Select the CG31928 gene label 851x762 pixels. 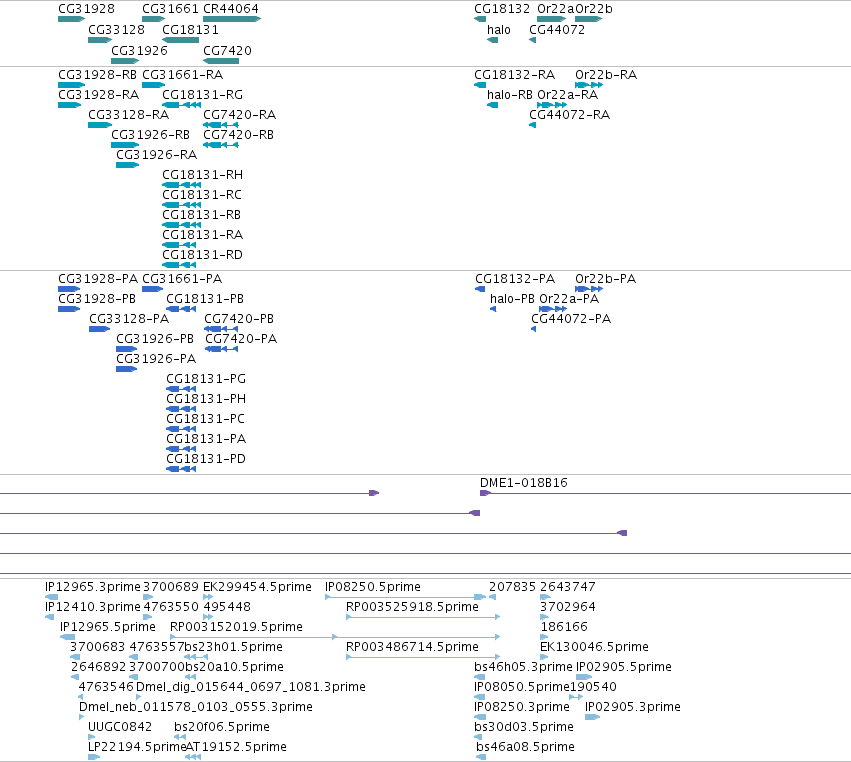(86, 9)
